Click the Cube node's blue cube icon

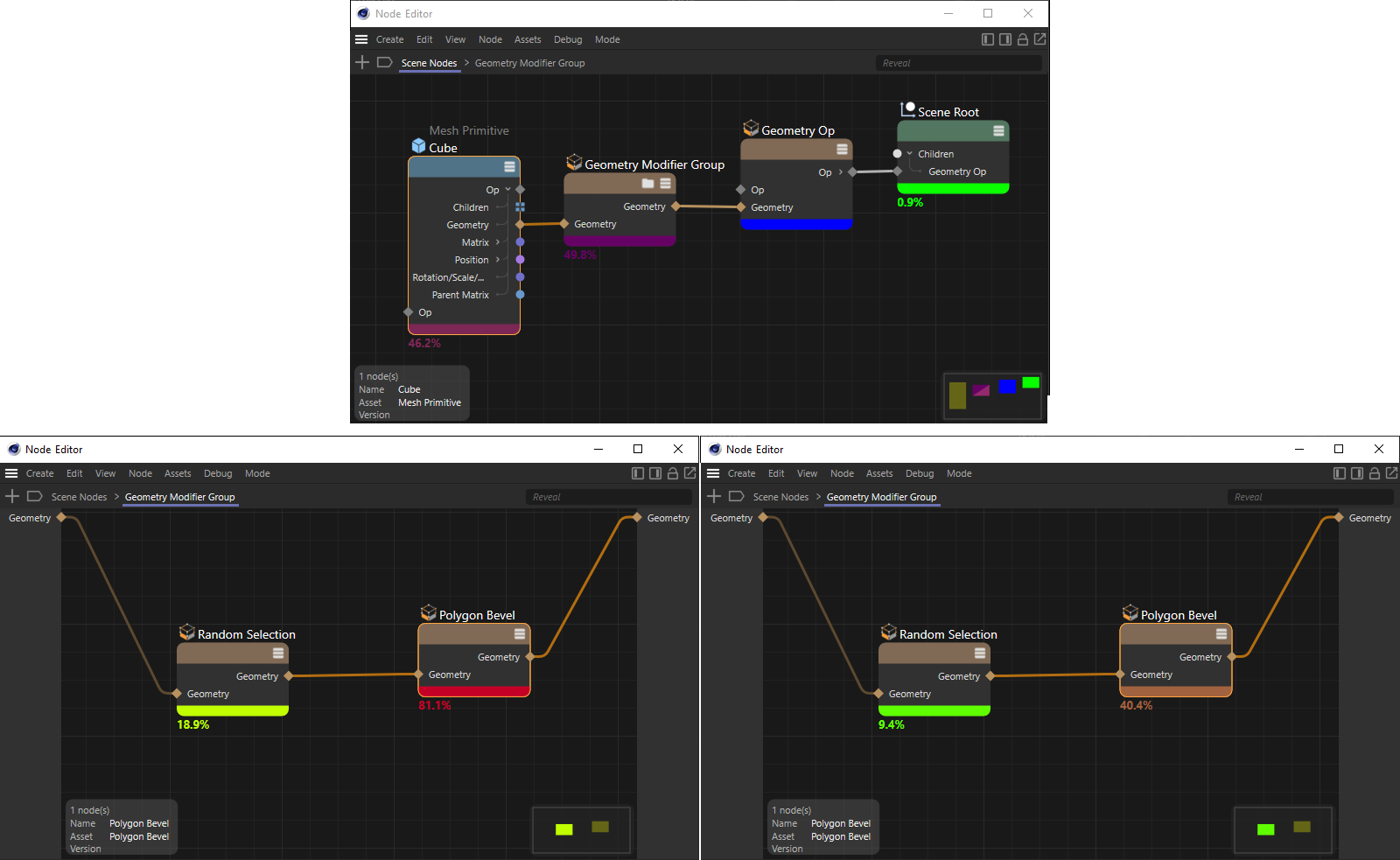(x=418, y=146)
